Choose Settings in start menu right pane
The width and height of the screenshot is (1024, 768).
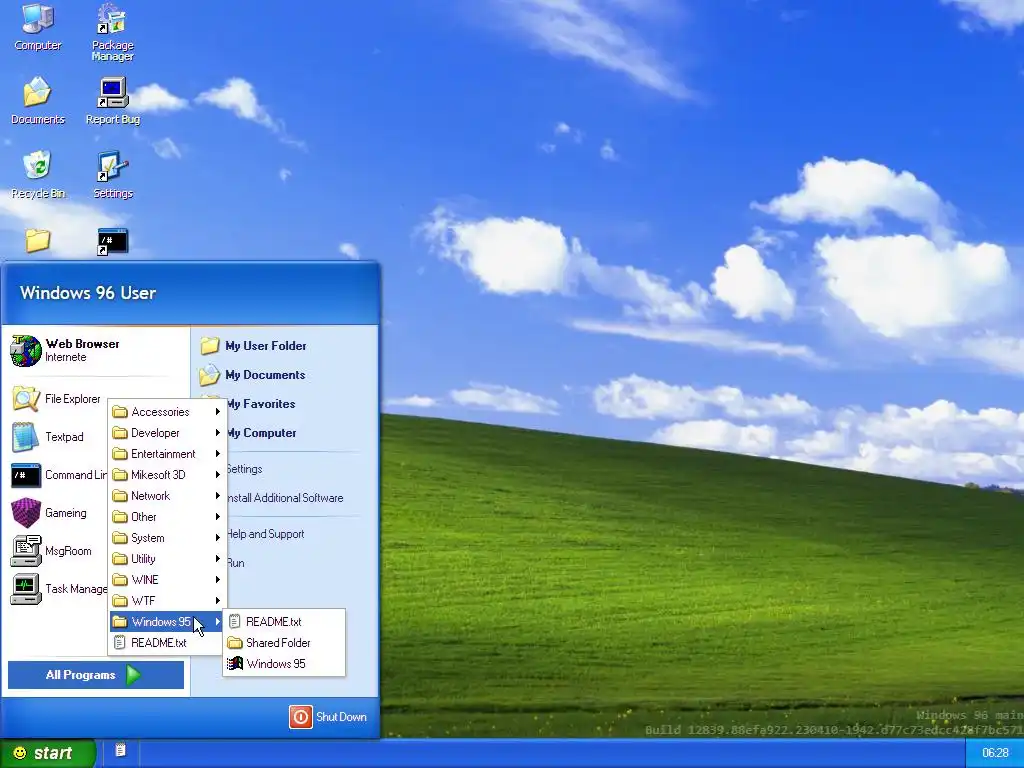click(x=244, y=469)
